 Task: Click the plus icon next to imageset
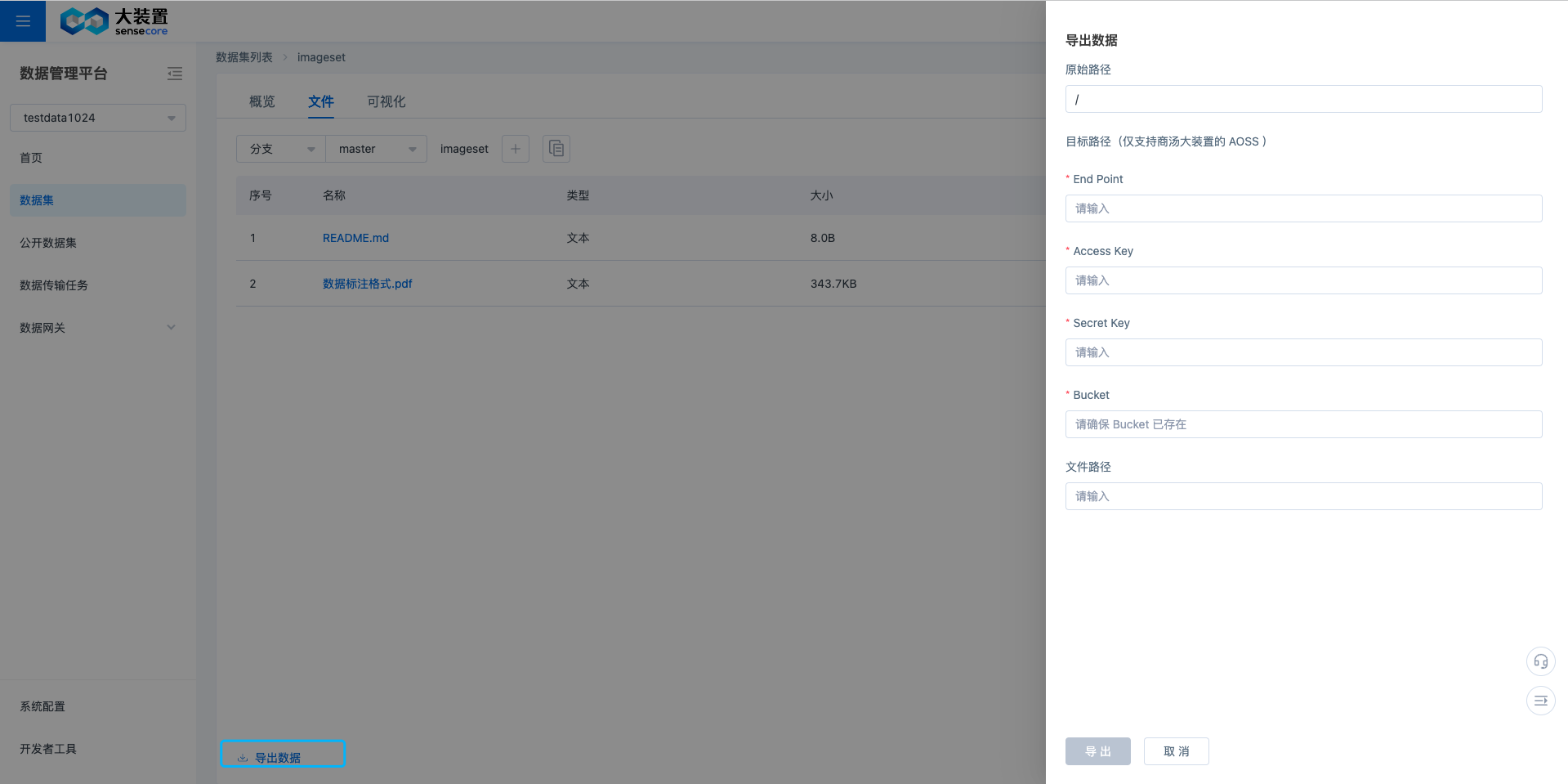coord(516,149)
